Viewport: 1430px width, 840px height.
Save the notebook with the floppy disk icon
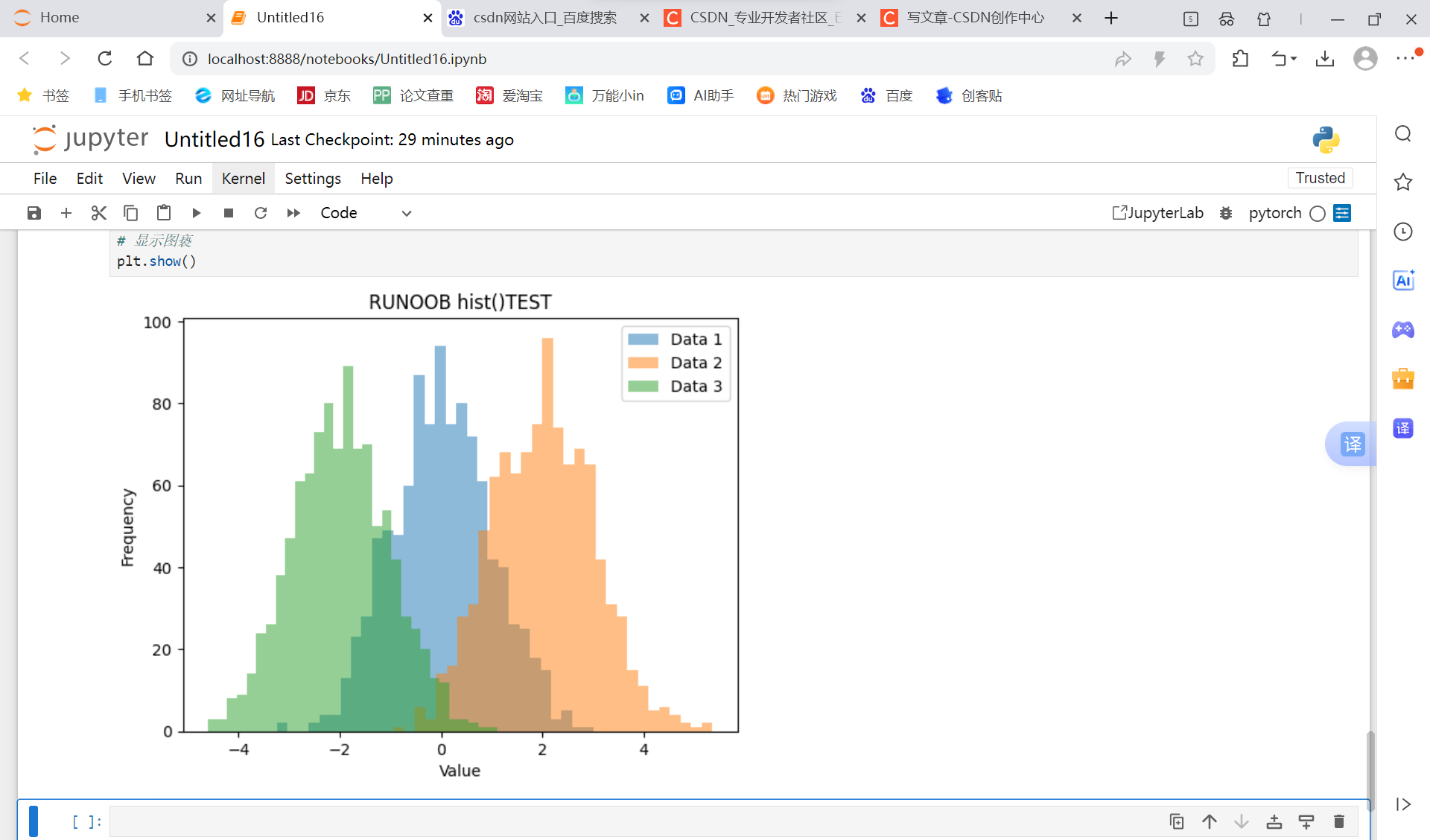[x=34, y=213]
